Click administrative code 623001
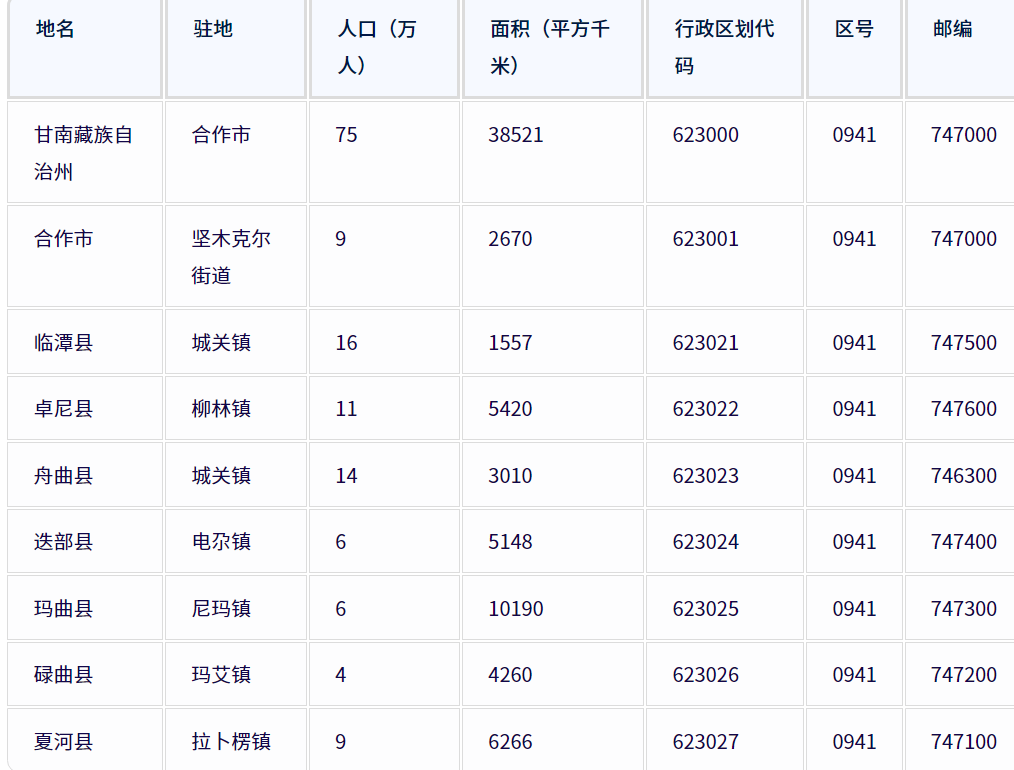The height and width of the screenshot is (770, 1014). point(706,239)
